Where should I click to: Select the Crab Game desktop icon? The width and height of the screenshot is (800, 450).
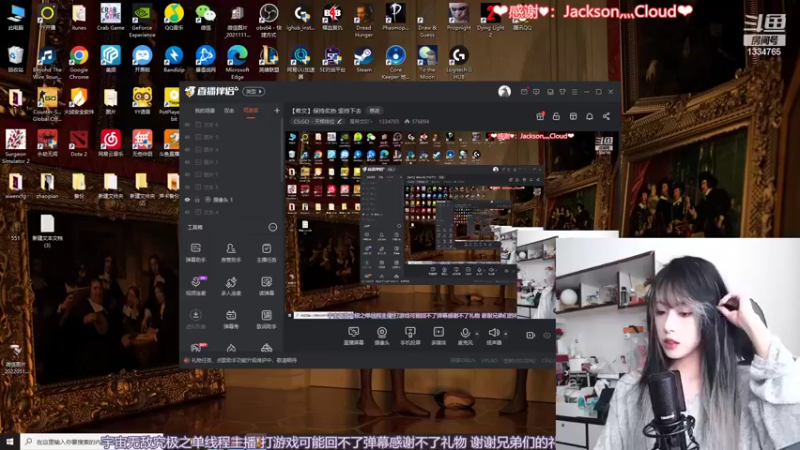click(110, 17)
